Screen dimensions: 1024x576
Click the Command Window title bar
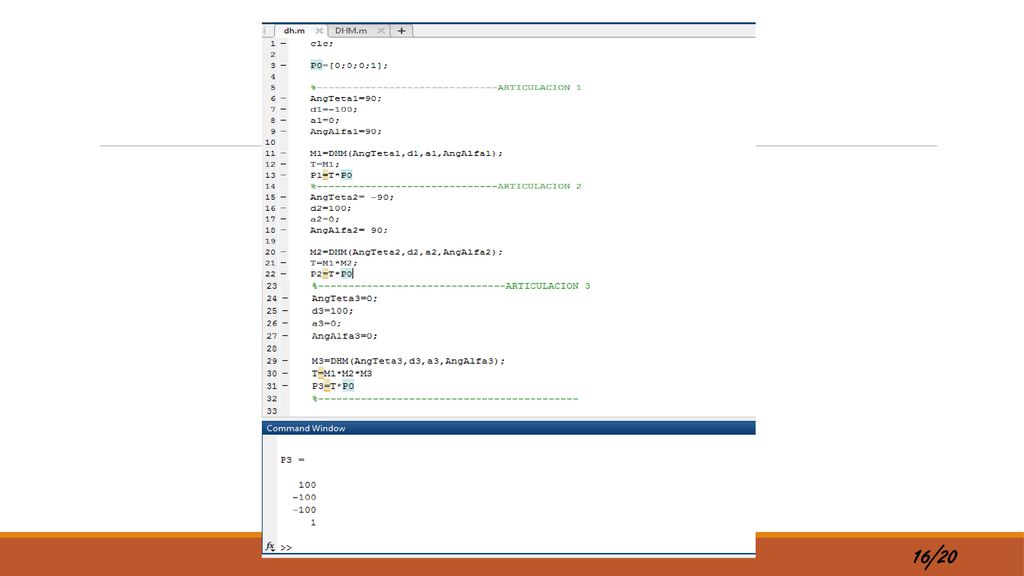point(509,428)
